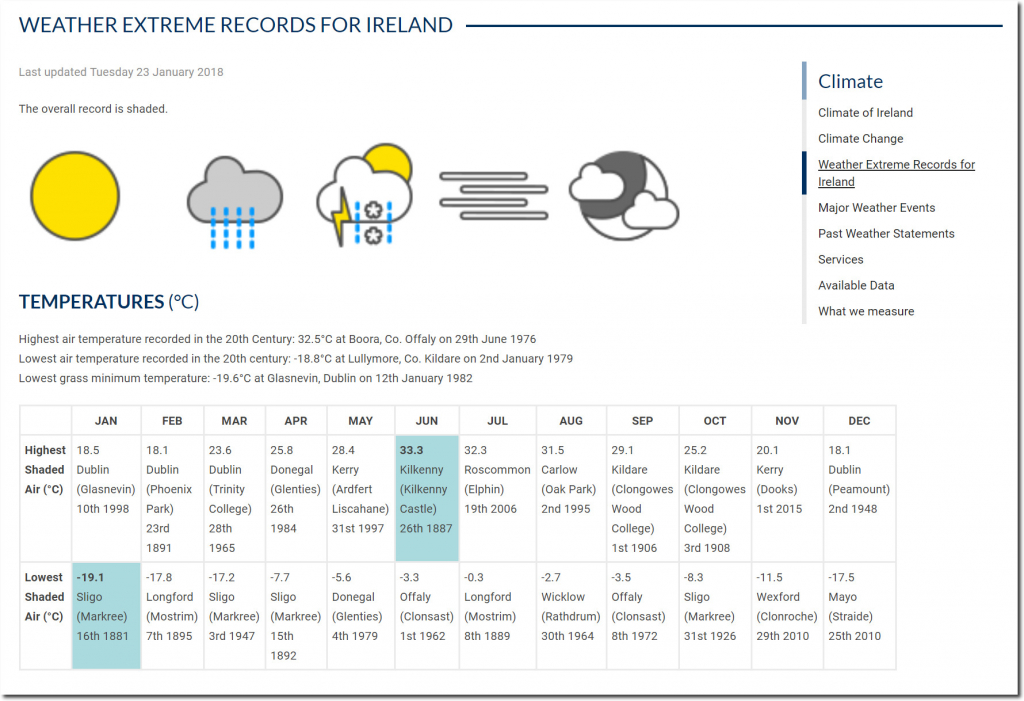Screen dimensions: 1024x701
Task: Click the Climate sidebar heading
Action: pos(850,81)
